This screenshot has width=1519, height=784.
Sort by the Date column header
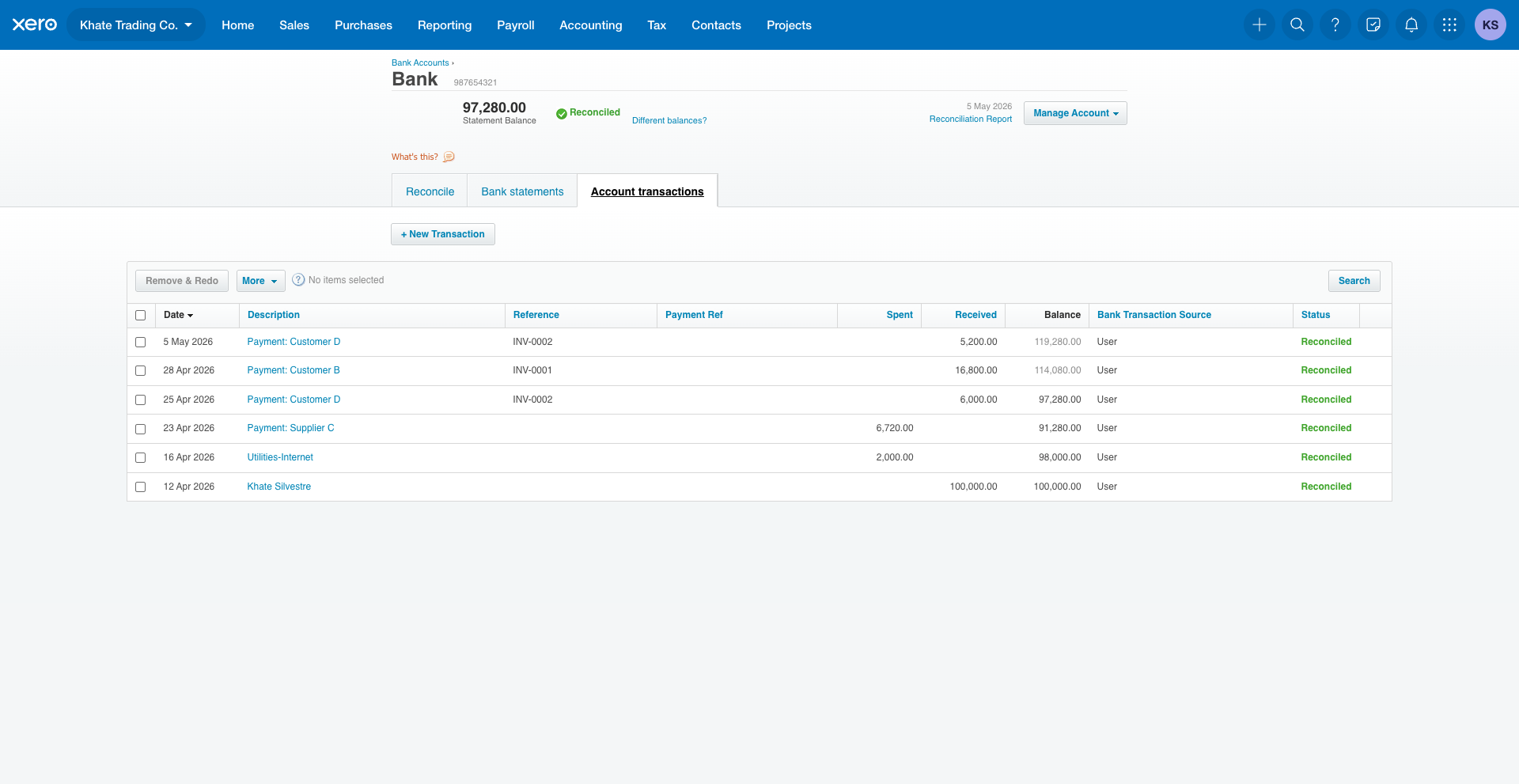click(x=178, y=315)
